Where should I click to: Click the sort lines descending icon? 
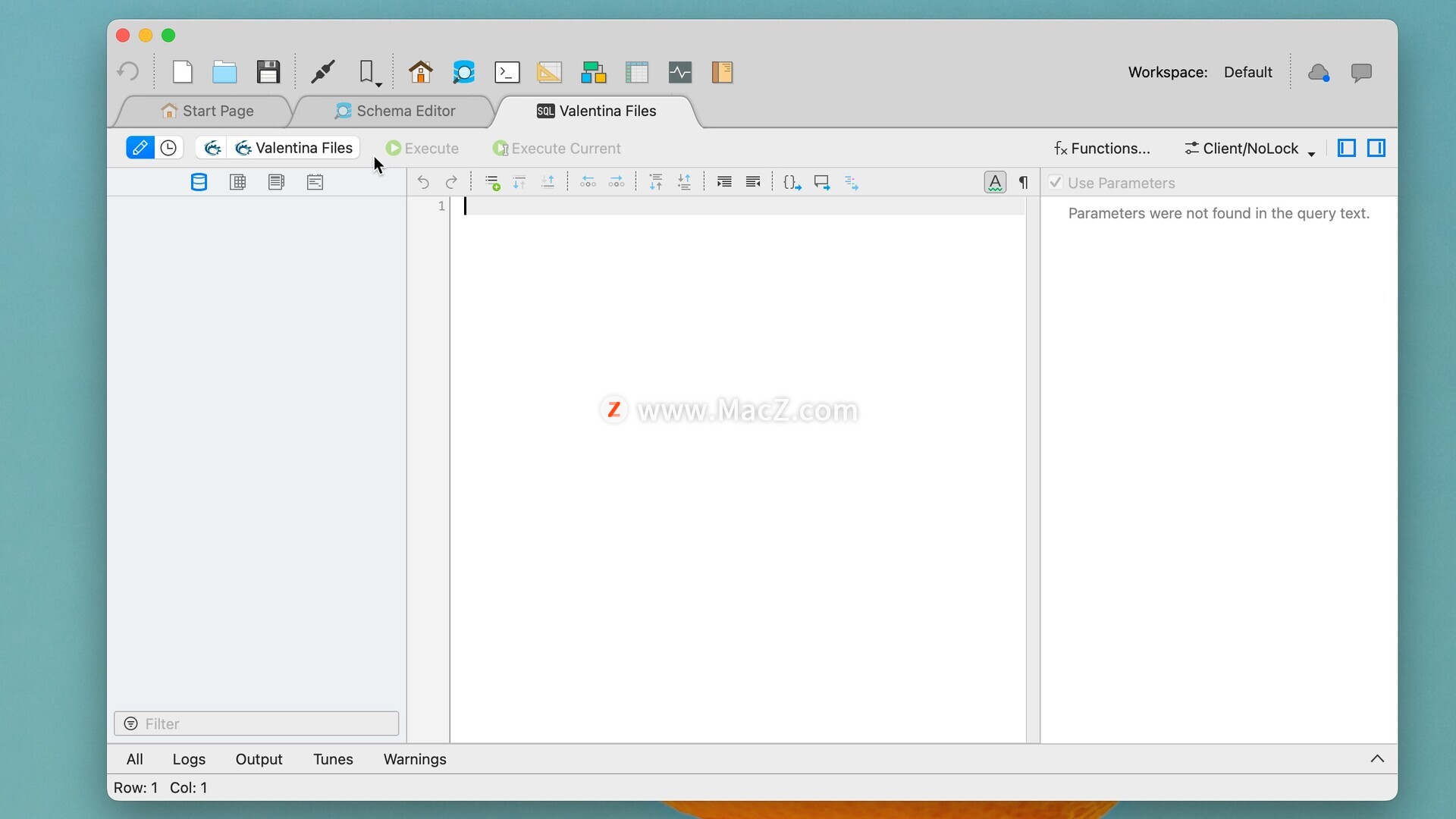click(684, 182)
